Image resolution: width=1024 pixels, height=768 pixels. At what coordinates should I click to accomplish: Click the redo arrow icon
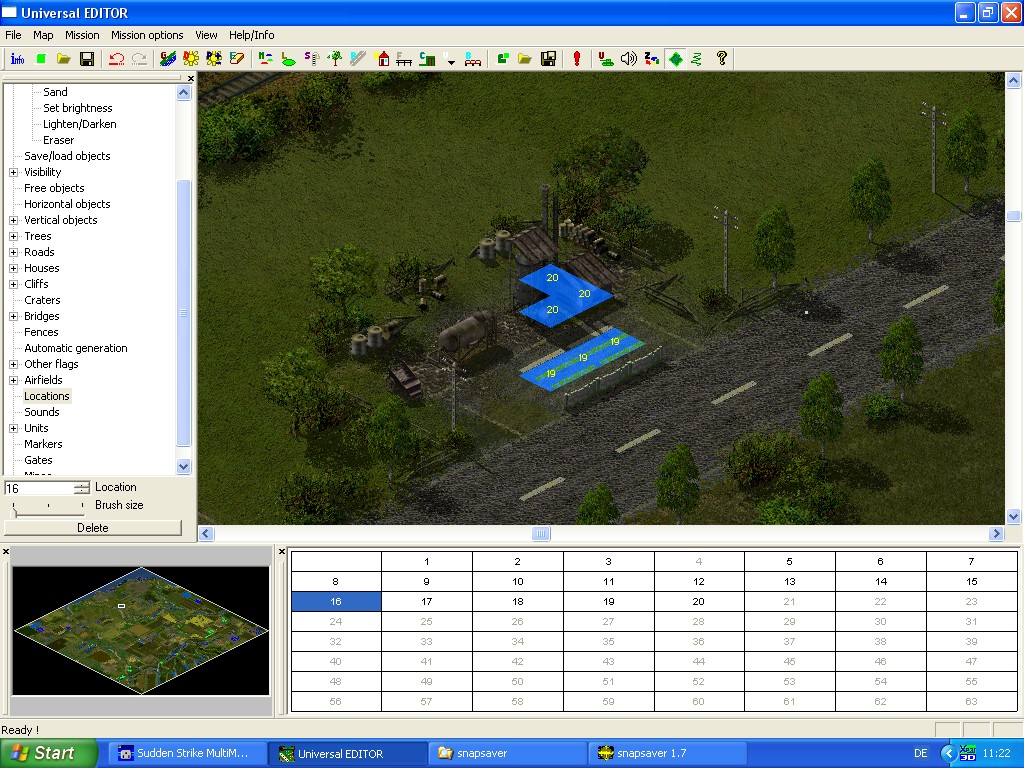tap(140, 59)
